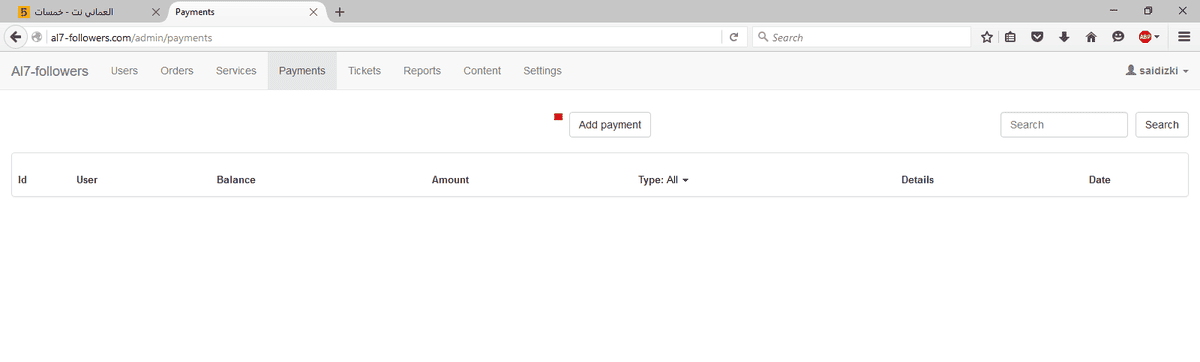Select the Payments browser tab
This screenshot has width=1200, height=362.
coord(247,12)
